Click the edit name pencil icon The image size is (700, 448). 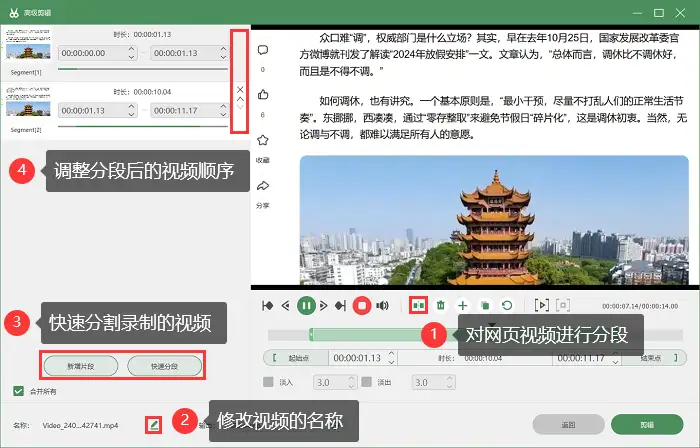click(154, 424)
